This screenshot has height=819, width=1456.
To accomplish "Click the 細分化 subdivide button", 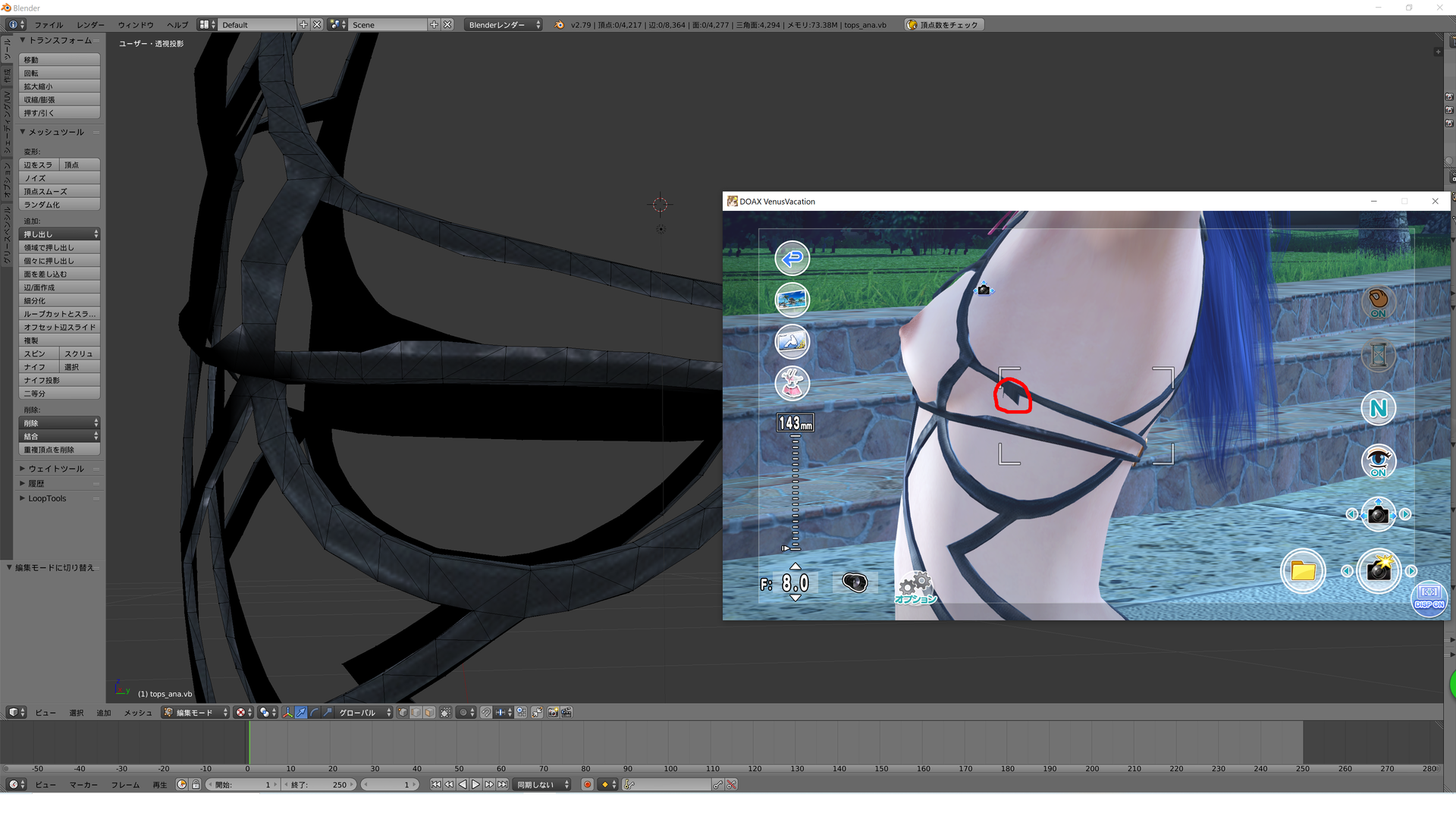I will coord(60,300).
